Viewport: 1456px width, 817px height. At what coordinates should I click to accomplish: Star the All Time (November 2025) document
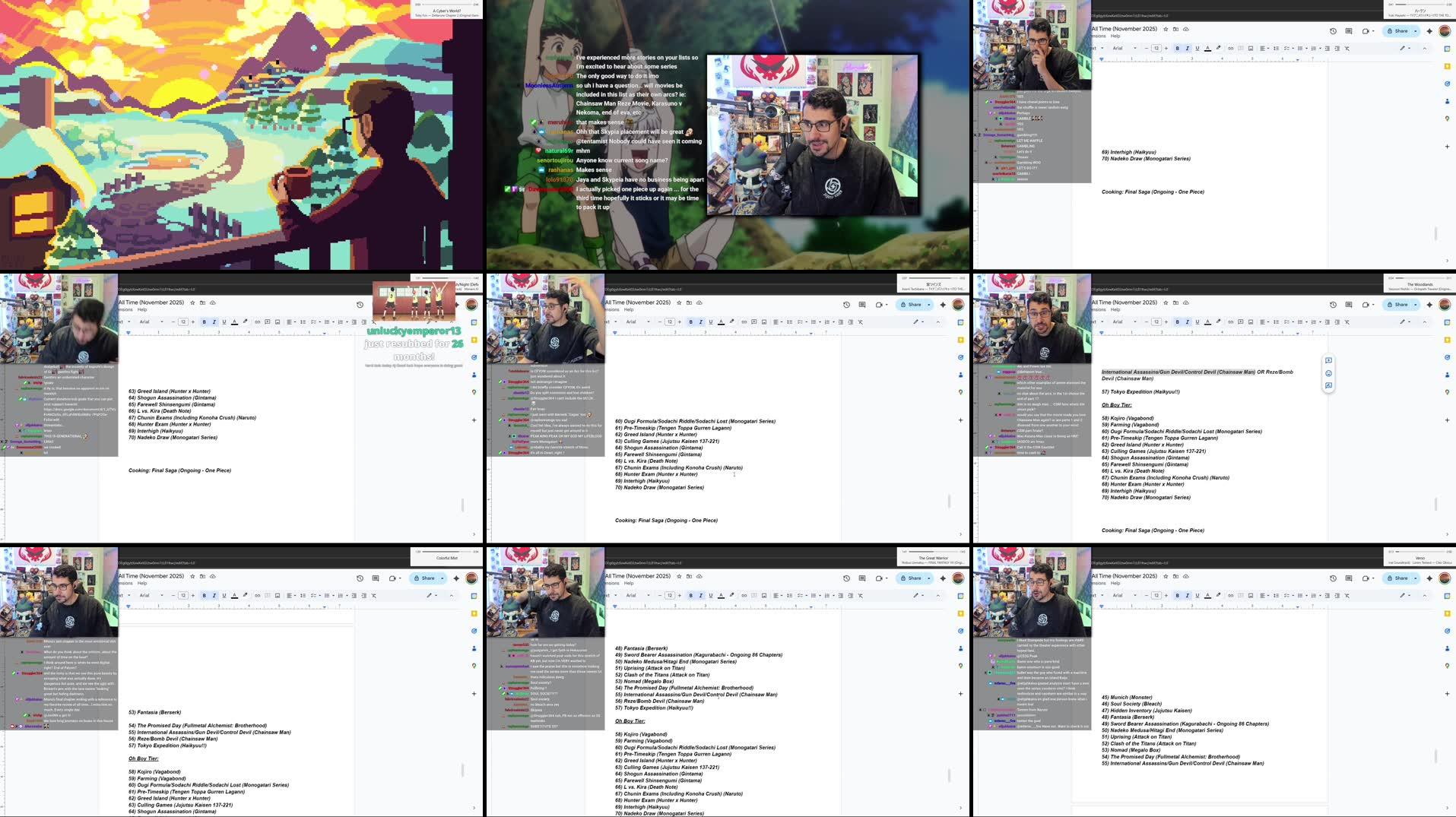(1166, 29)
